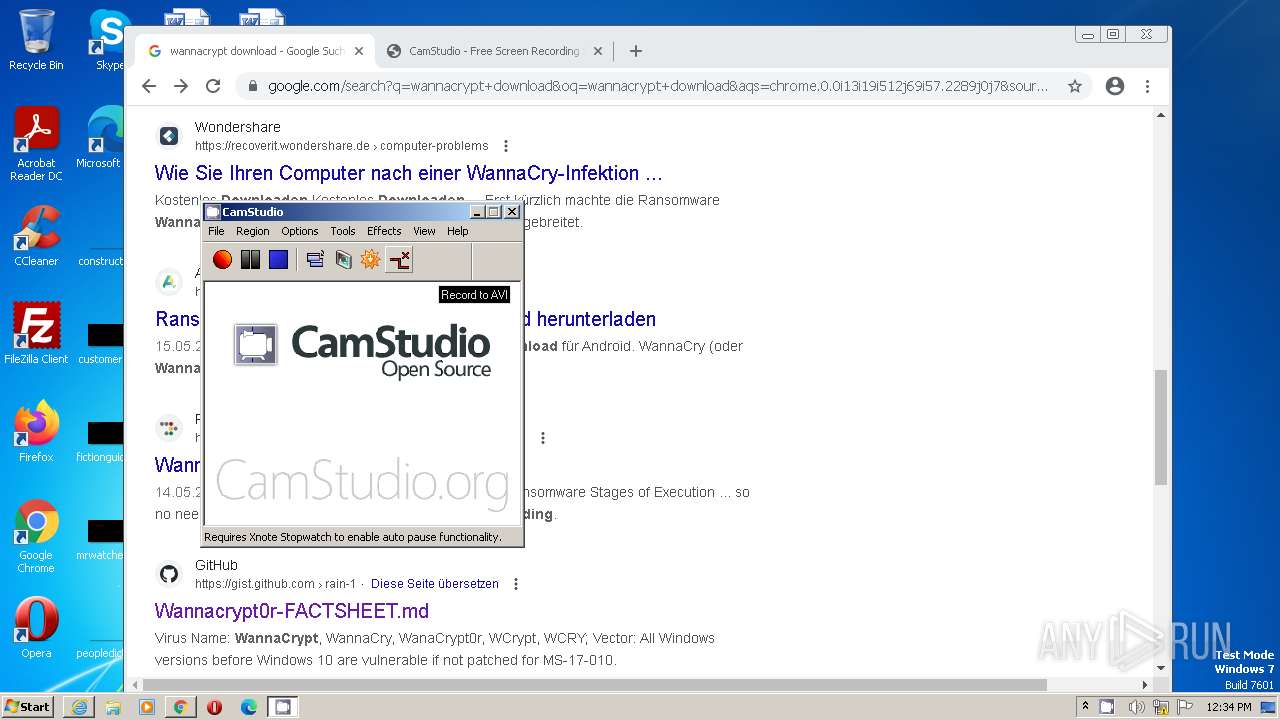Open the Windows Start menu
The width and height of the screenshot is (1280, 720).
(x=28, y=706)
